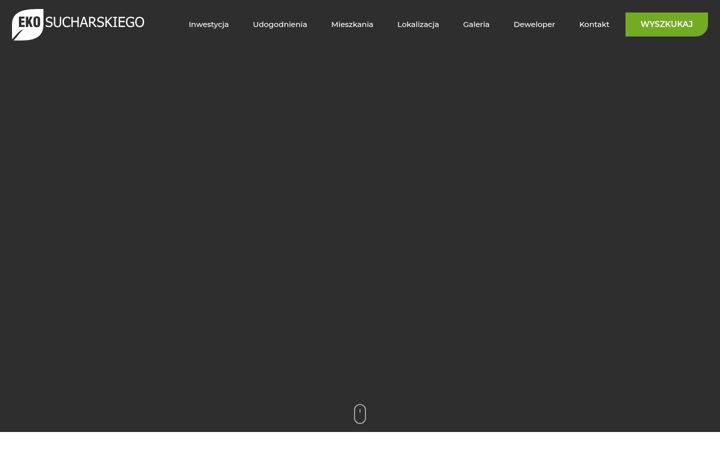Click the mouse scroll-down icon
720x450 pixels.
[360, 414]
